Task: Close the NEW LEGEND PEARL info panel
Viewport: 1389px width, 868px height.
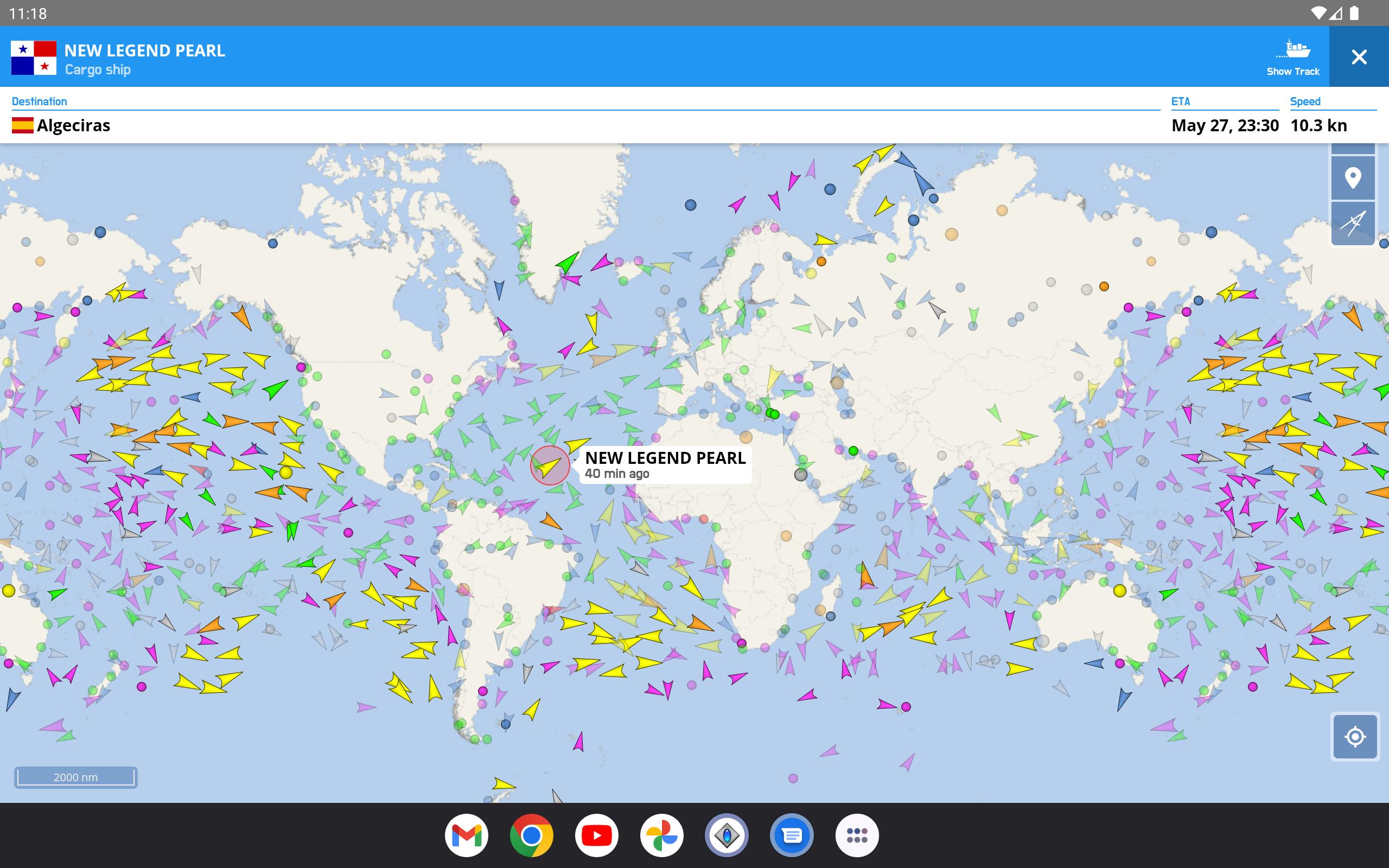Action: coord(1359,57)
